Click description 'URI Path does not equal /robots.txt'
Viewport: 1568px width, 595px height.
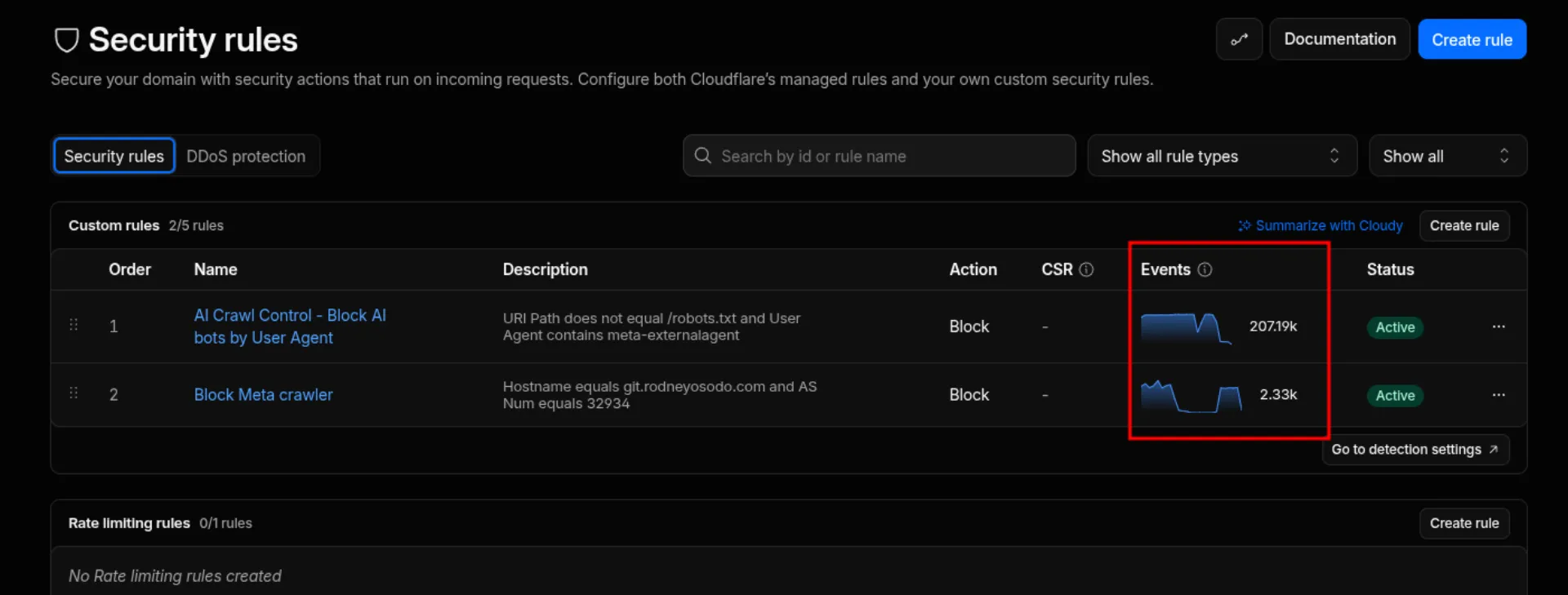[x=652, y=326]
